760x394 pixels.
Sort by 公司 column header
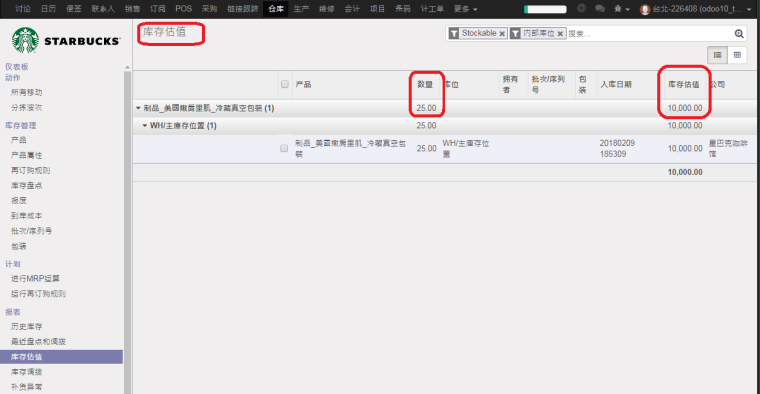pyautogui.click(x=718, y=84)
